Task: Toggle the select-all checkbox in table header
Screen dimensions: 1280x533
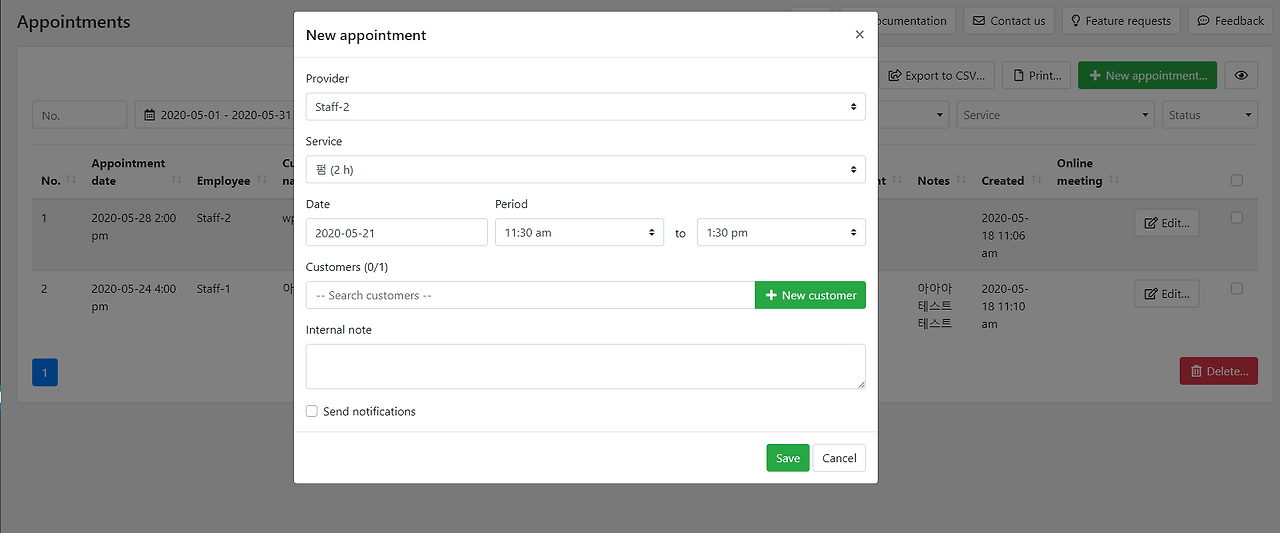Action: (x=1237, y=181)
